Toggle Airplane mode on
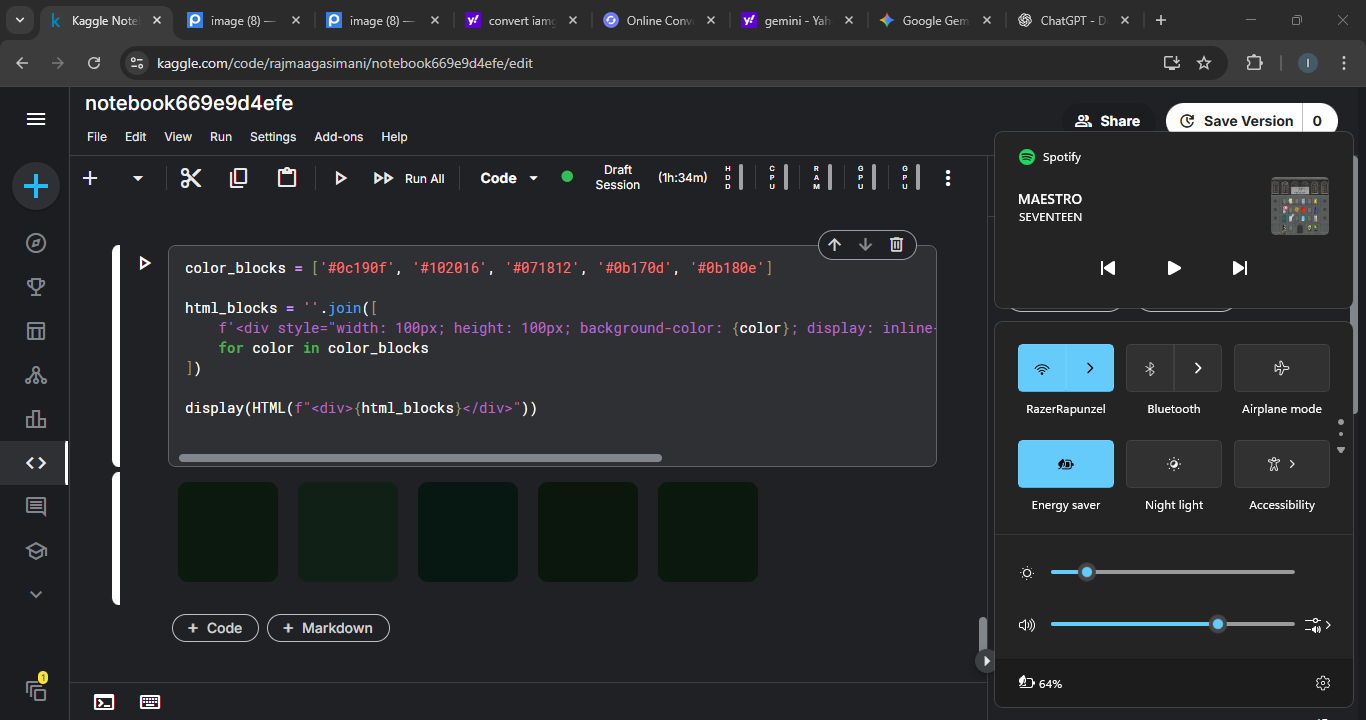This screenshot has height=720, width=1366. (x=1281, y=368)
